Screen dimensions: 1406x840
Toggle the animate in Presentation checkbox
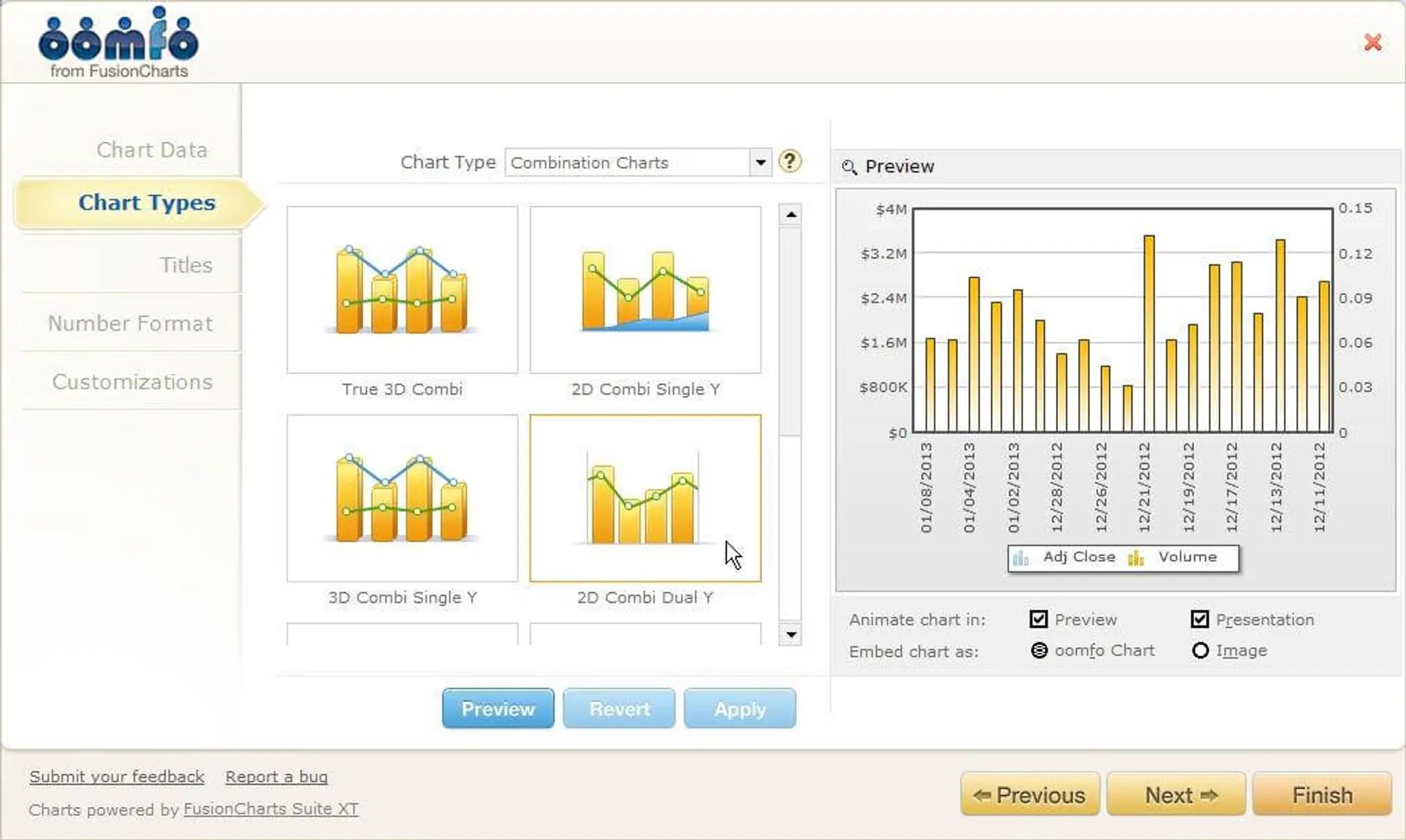pos(1199,619)
